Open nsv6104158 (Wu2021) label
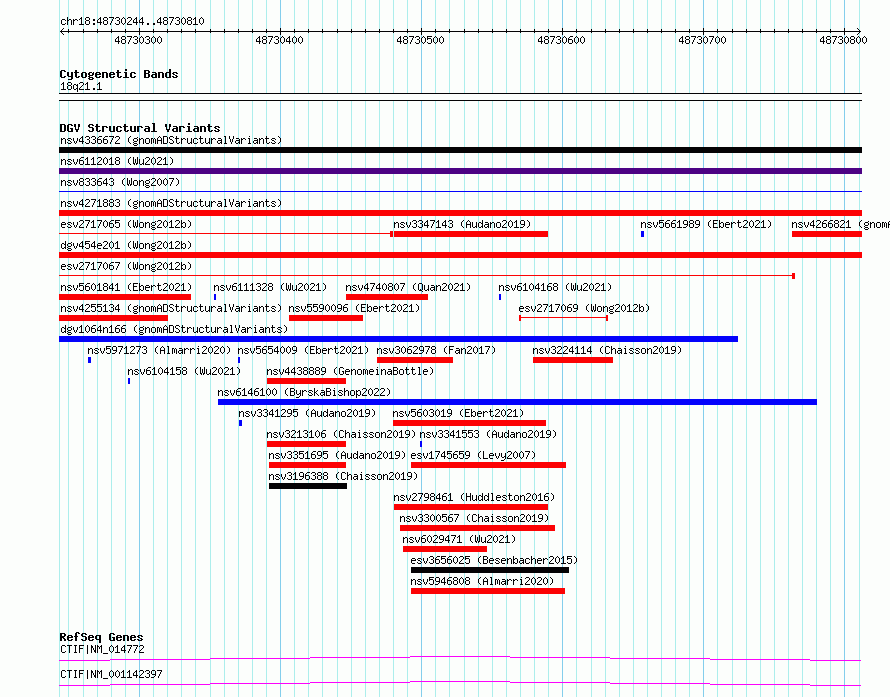Screen dimensions: 890x697 (x=184, y=371)
